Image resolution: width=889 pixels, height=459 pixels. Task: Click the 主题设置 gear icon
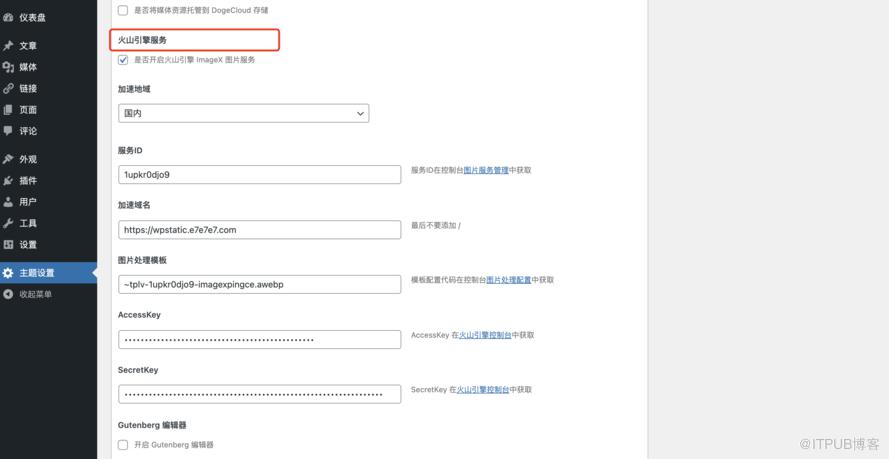(8, 273)
